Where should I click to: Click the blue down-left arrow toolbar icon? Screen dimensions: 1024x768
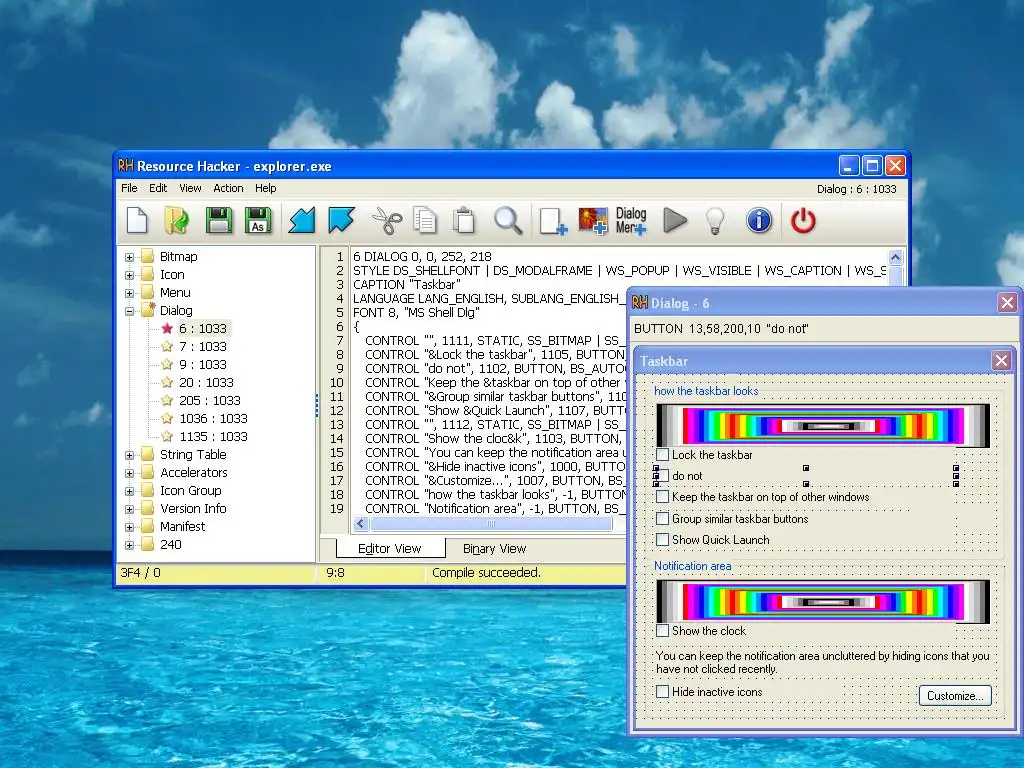302,220
